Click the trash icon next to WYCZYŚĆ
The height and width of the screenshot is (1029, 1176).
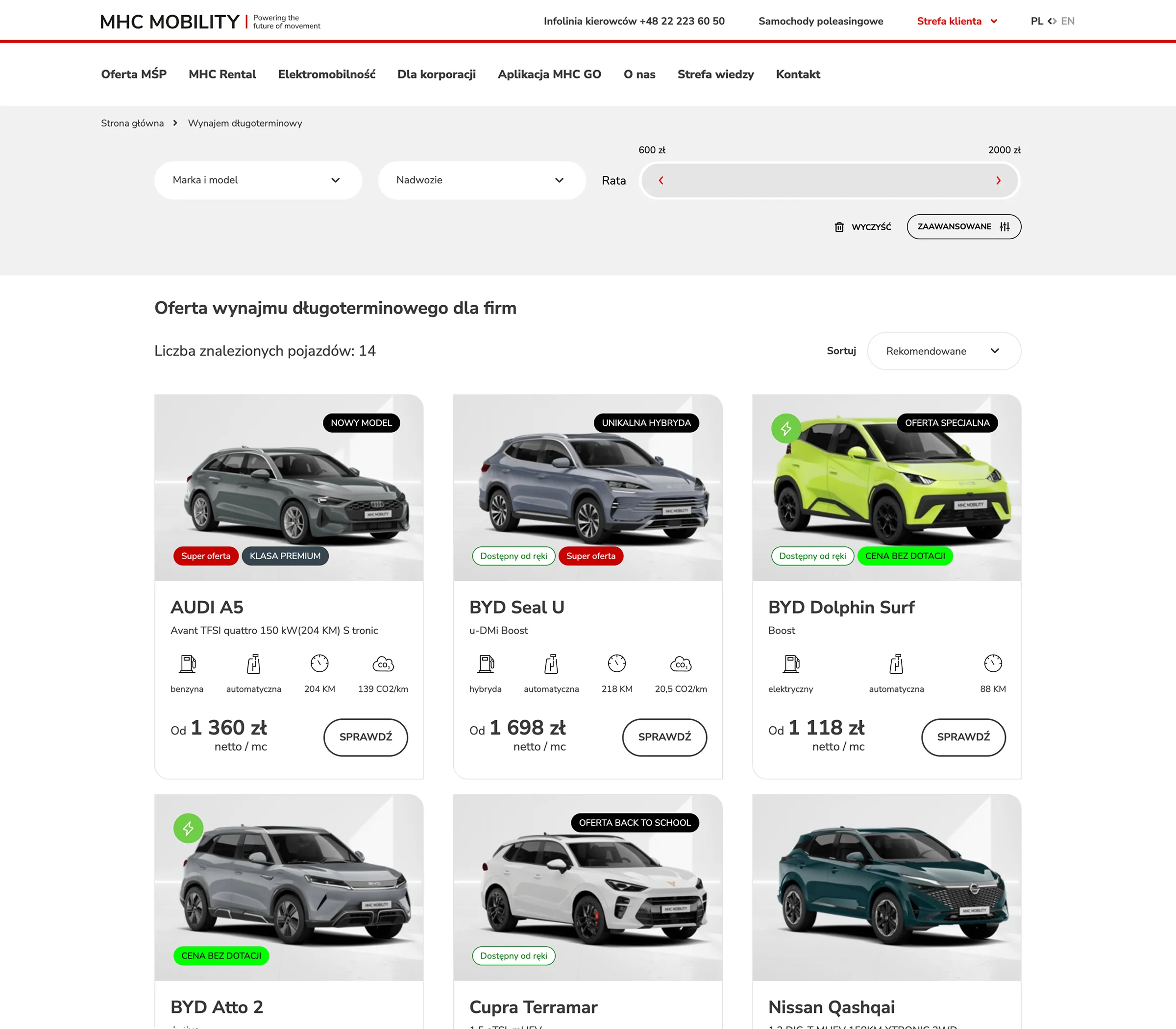(x=839, y=227)
